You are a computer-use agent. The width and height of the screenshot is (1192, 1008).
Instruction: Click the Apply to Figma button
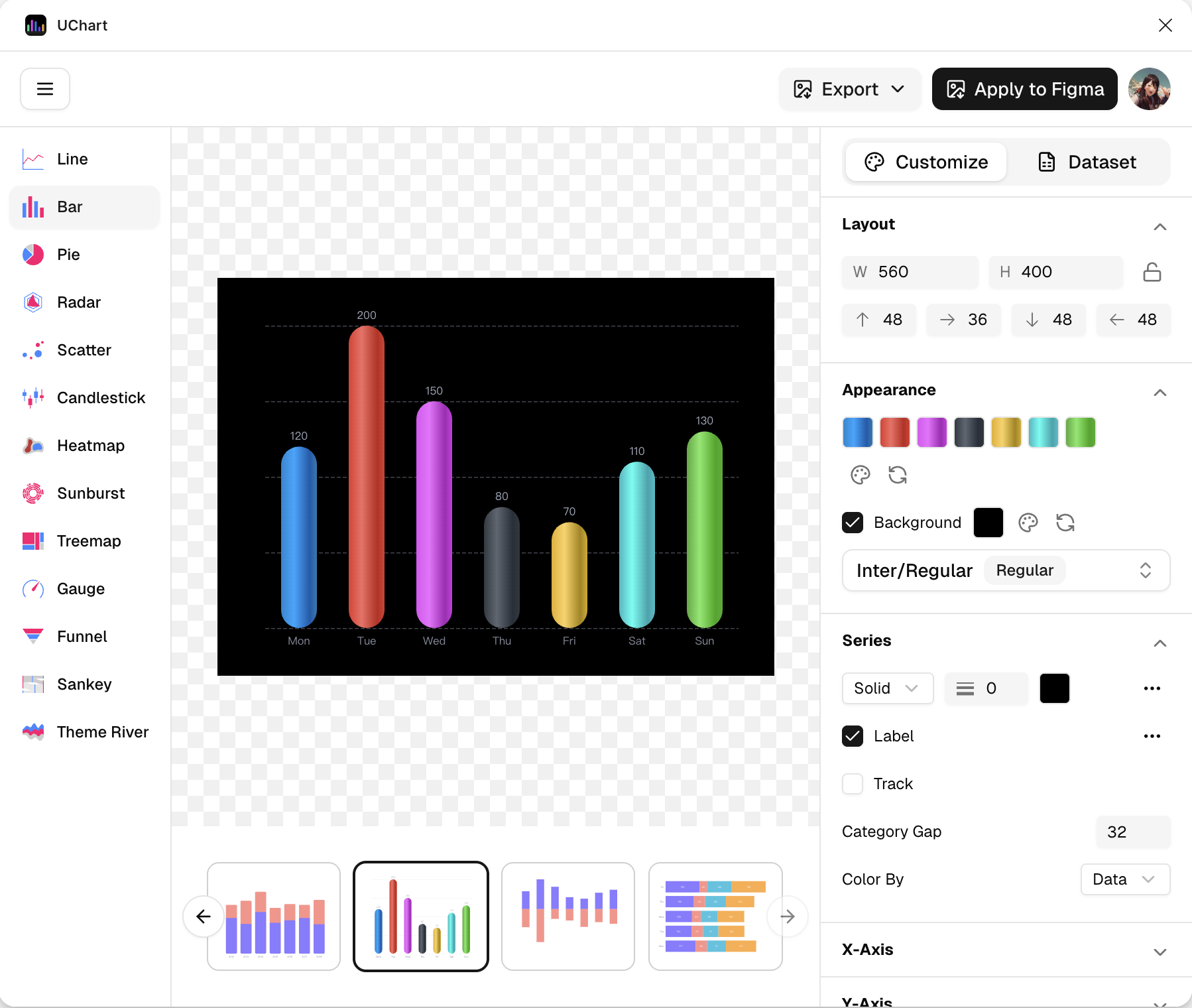tap(1024, 89)
